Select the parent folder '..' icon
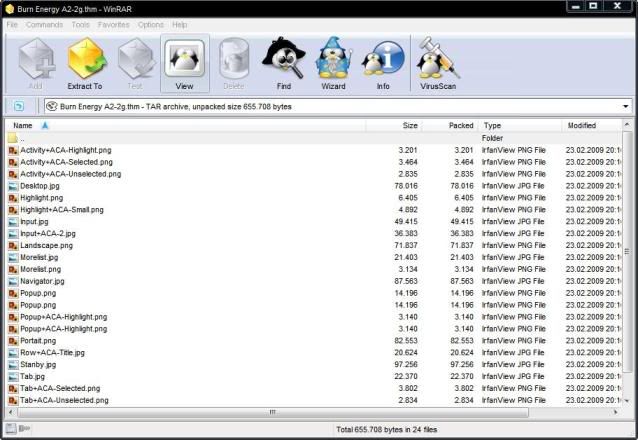 click(13, 138)
